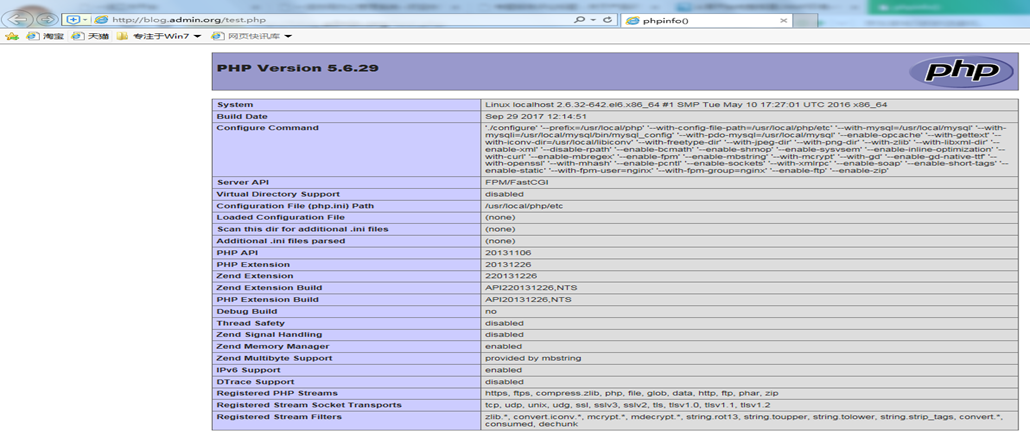Click the PHP Extension Build label

click(x=267, y=300)
